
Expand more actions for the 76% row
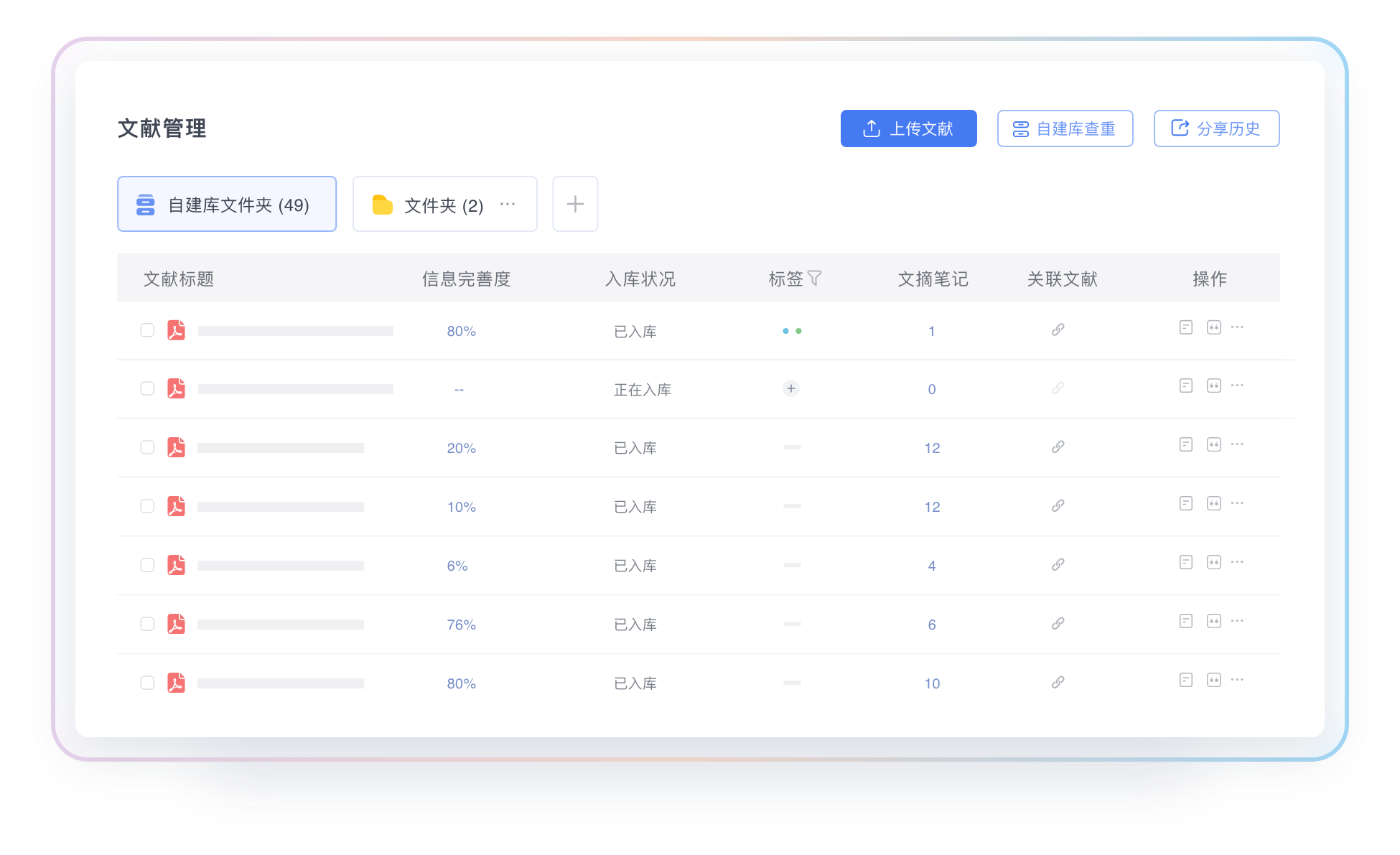pos(1237,621)
